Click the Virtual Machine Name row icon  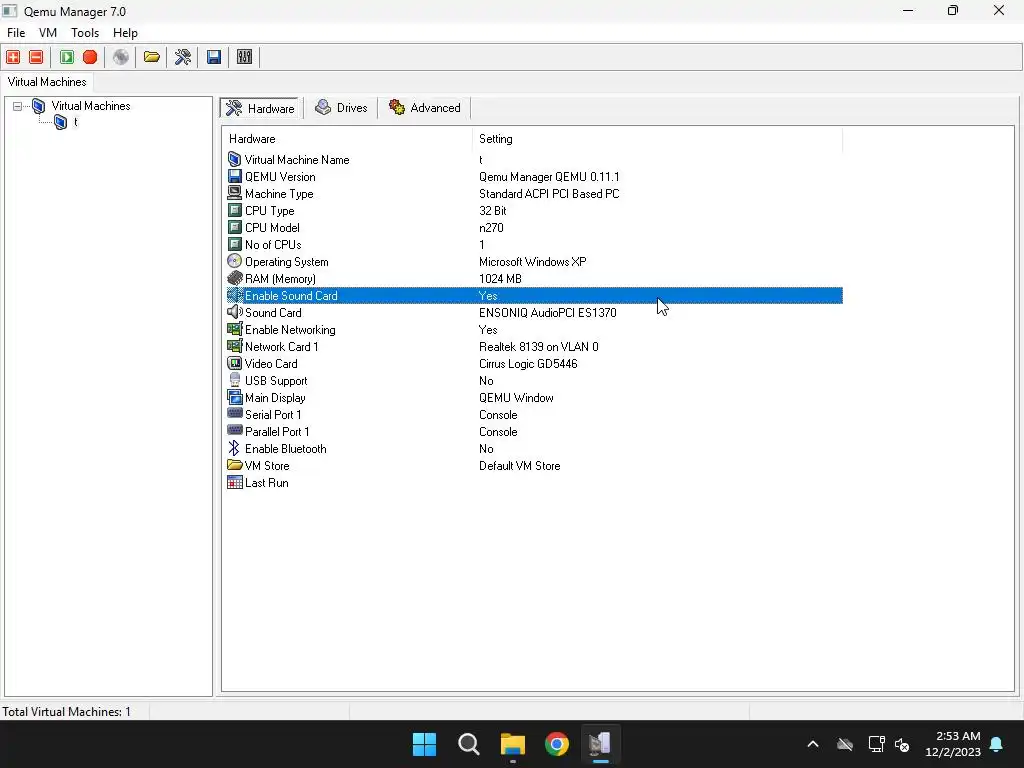(x=234, y=159)
